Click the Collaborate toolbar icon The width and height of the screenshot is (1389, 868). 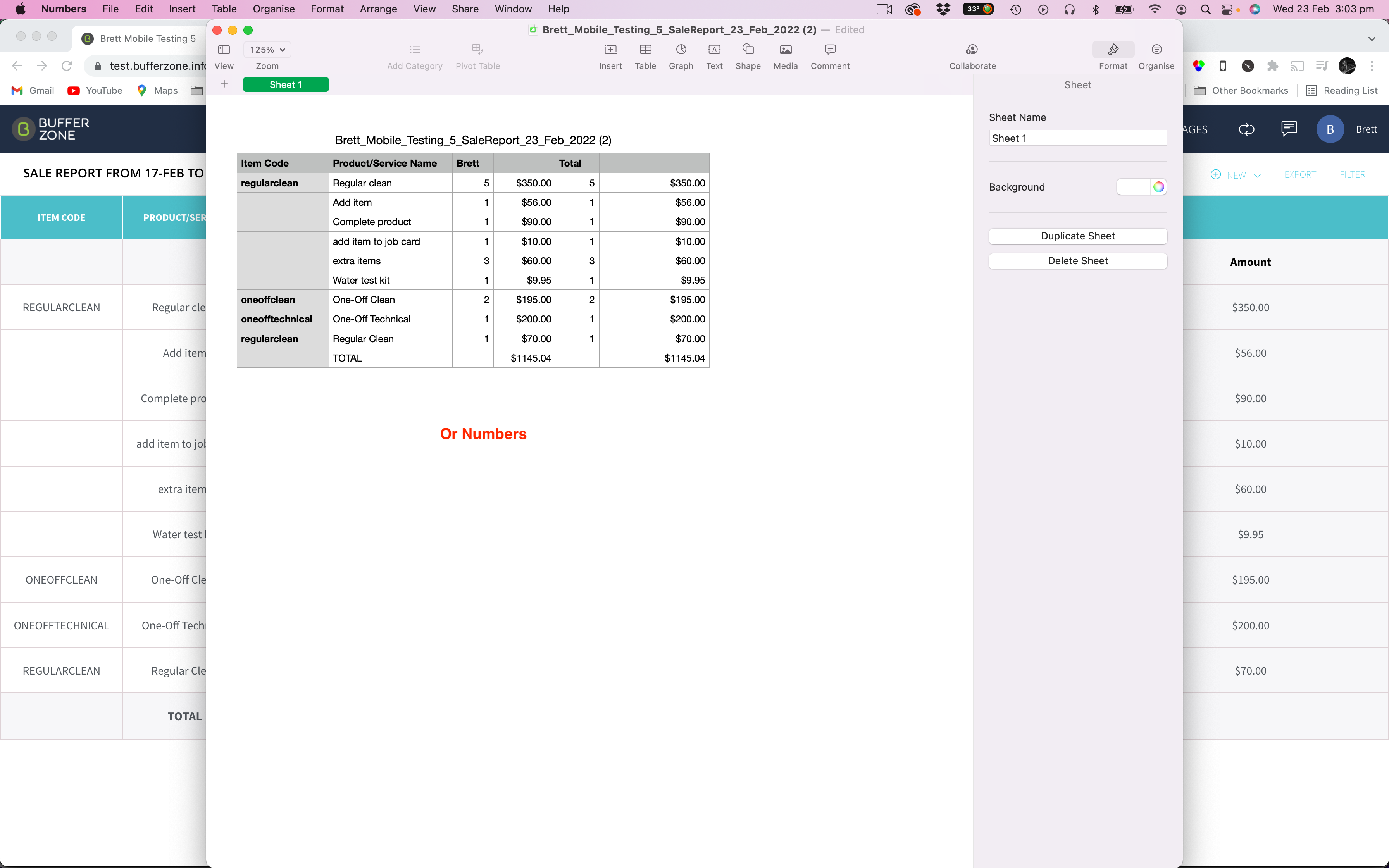click(972, 50)
